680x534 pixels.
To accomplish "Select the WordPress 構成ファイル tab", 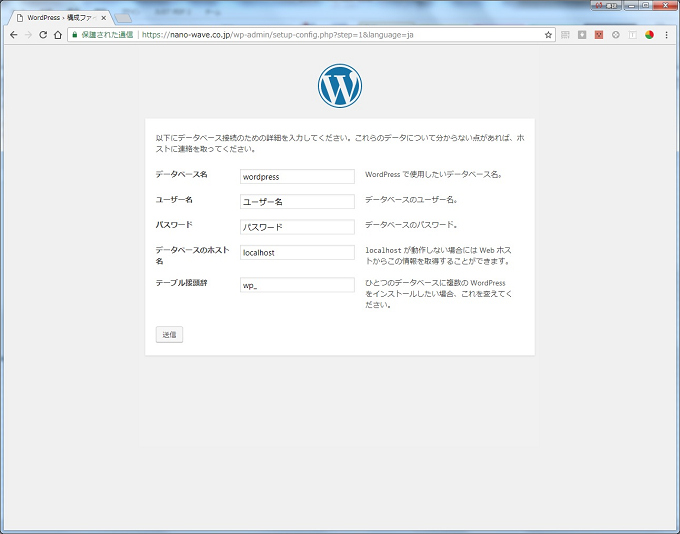I will click(60, 18).
